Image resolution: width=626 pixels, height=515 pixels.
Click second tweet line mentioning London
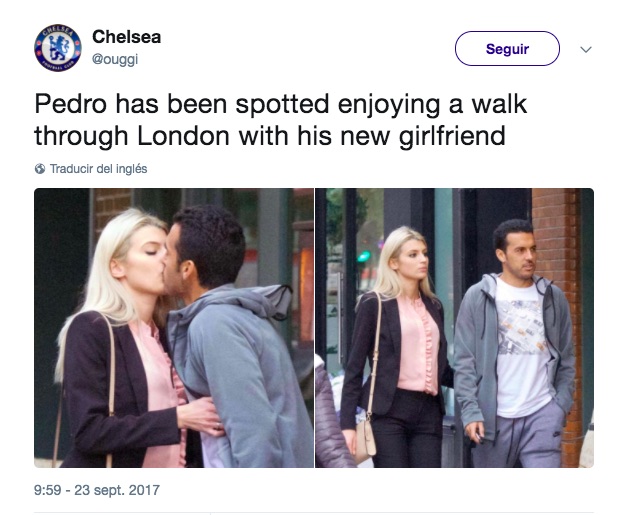270,136
